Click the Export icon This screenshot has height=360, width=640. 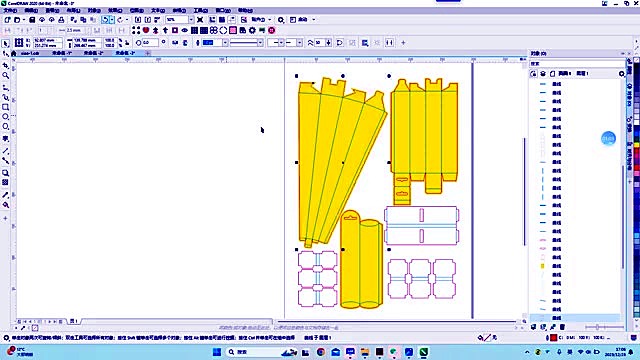pyautogui.click(x=148, y=20)
